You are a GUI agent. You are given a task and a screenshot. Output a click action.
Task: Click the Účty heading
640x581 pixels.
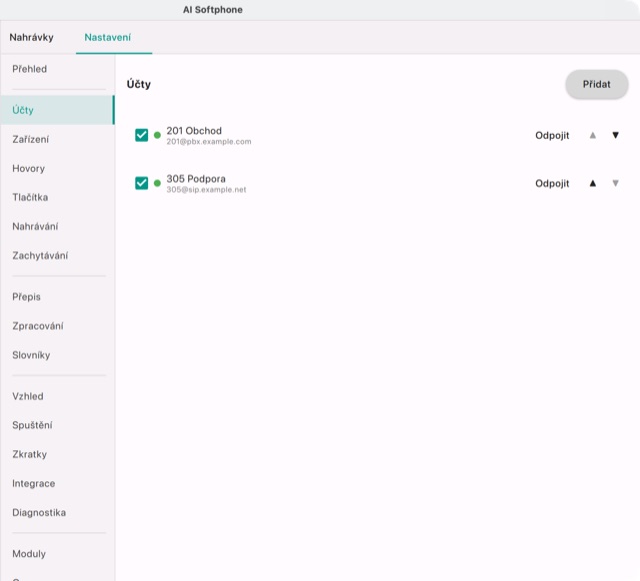(139, 84)
